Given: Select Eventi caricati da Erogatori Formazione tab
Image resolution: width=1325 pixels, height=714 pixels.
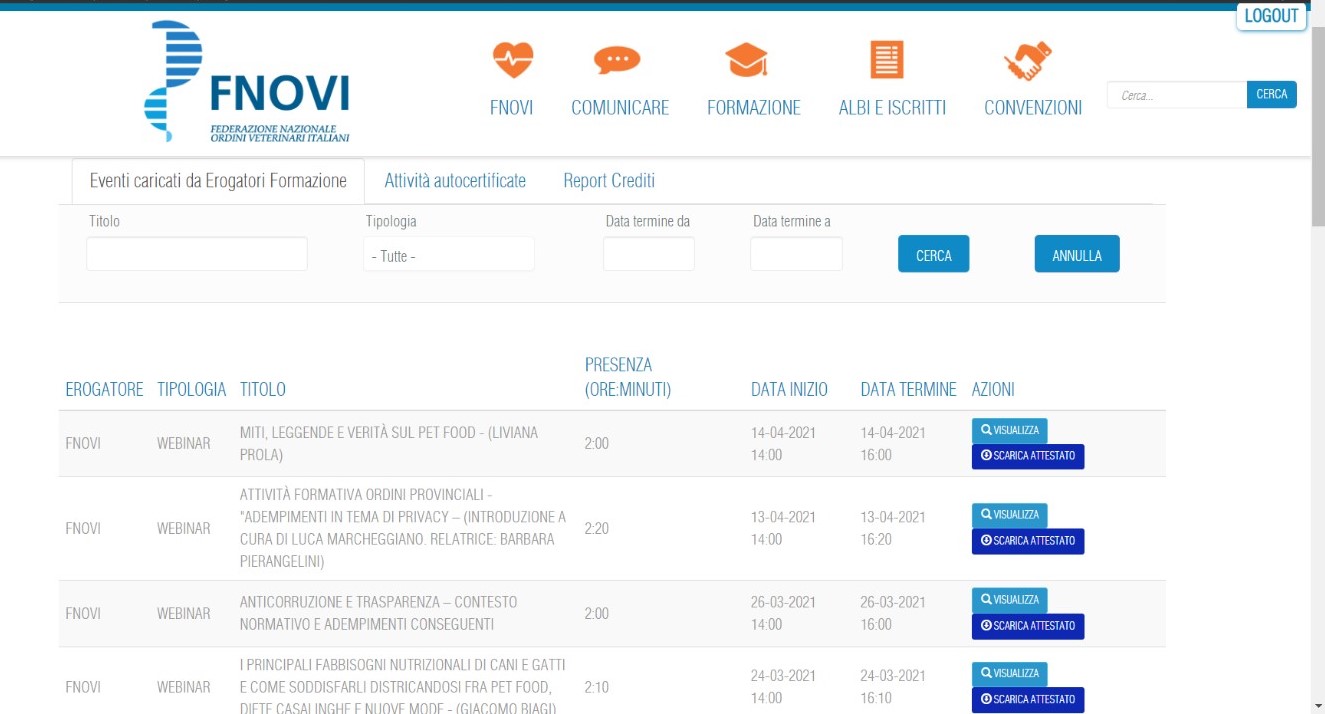Looking at the screenshot, I should pos(218,181).
